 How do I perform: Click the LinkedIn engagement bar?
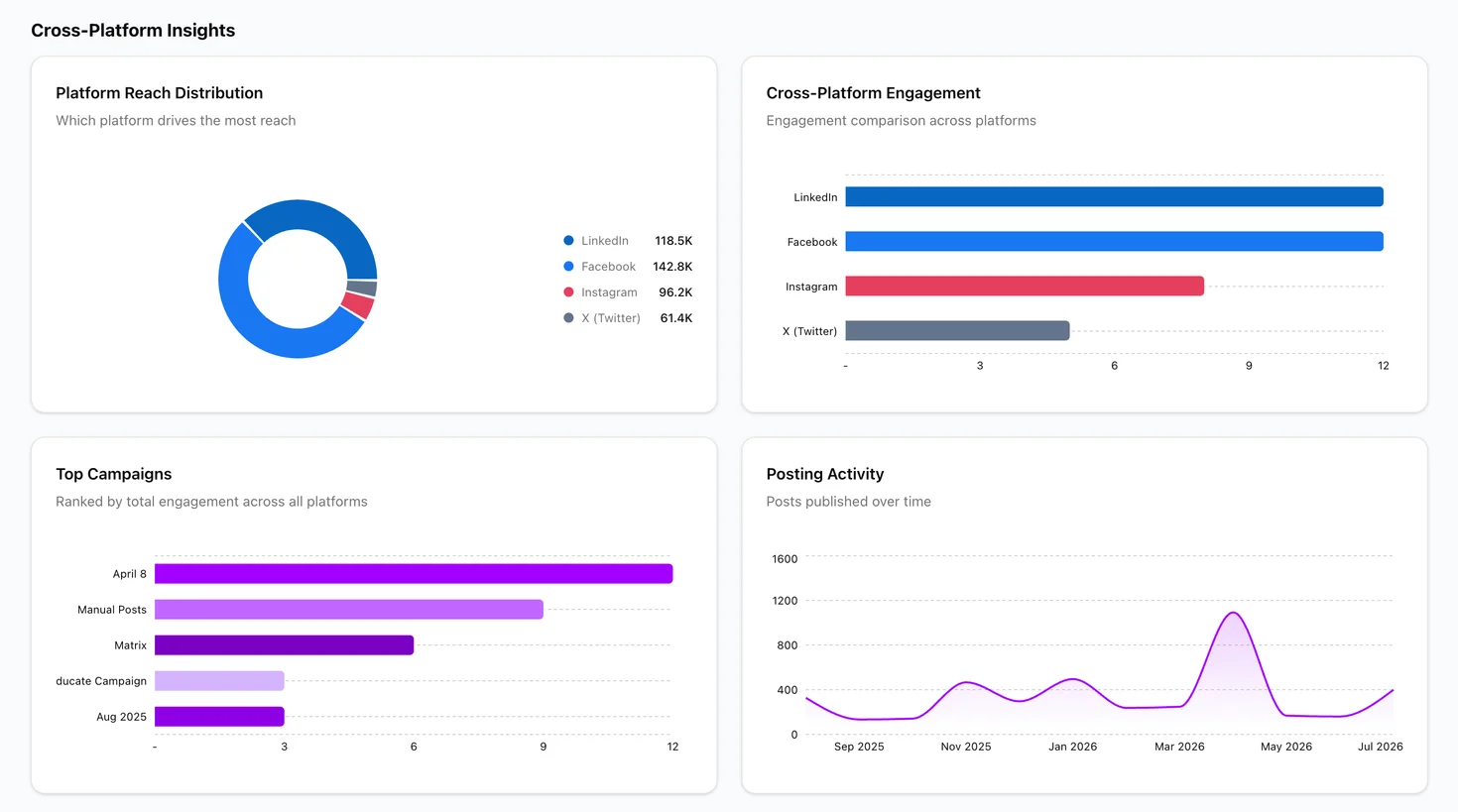pos(1114,197)
